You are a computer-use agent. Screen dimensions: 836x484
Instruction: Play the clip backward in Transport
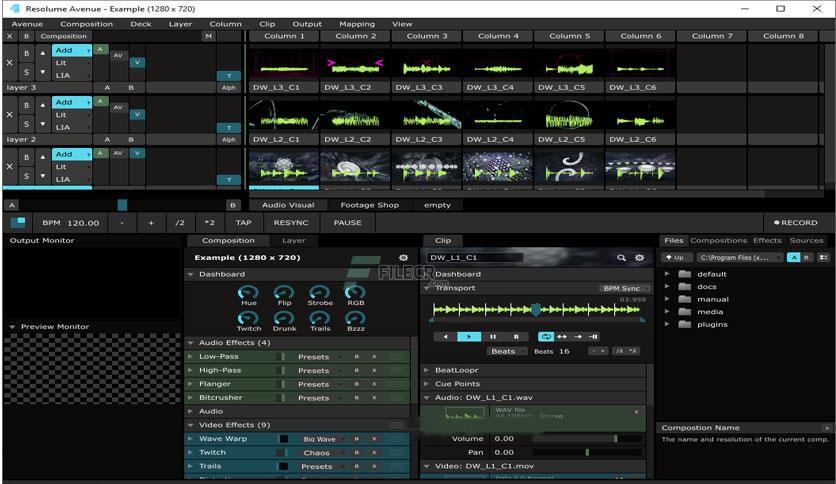point(446,336)
